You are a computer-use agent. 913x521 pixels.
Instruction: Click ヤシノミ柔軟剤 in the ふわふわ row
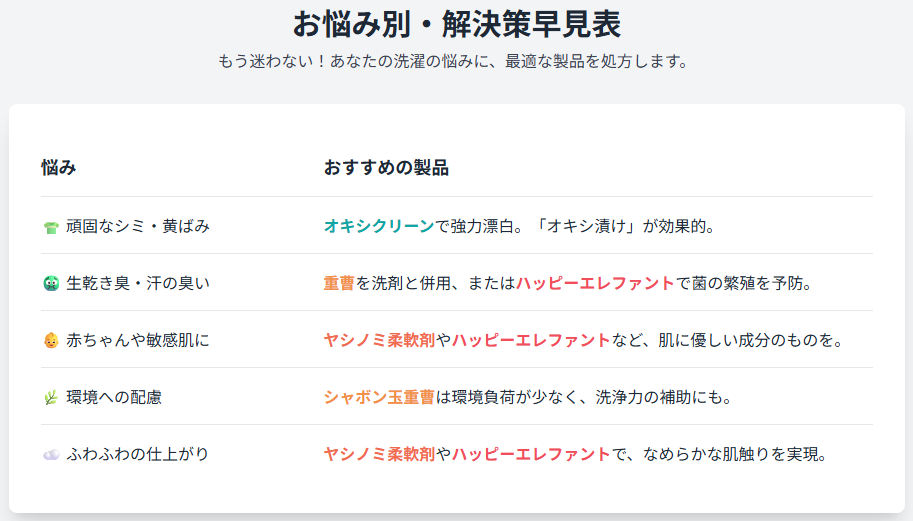[379, 454]
